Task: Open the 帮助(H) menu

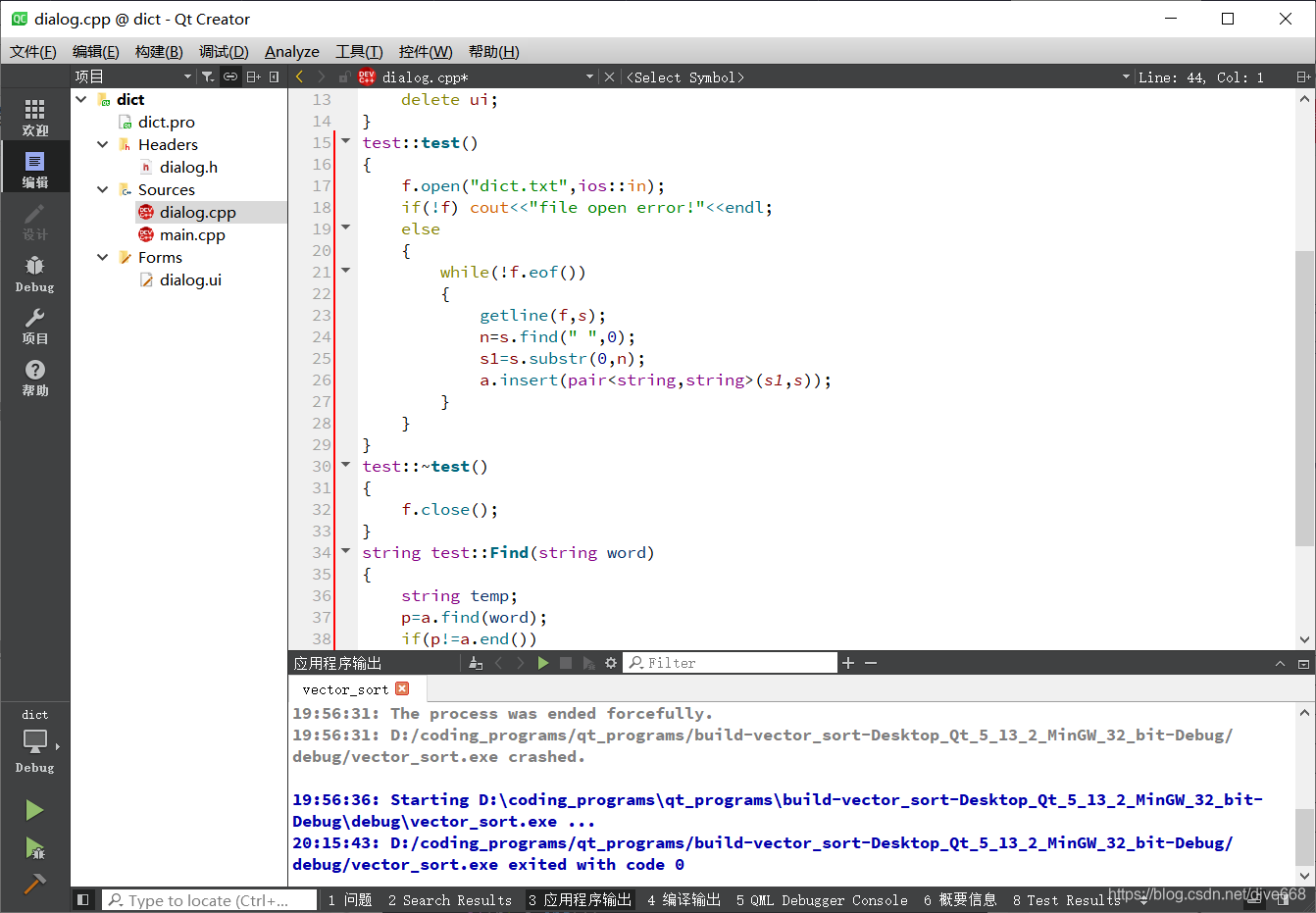Action: [x=493, y=52]
